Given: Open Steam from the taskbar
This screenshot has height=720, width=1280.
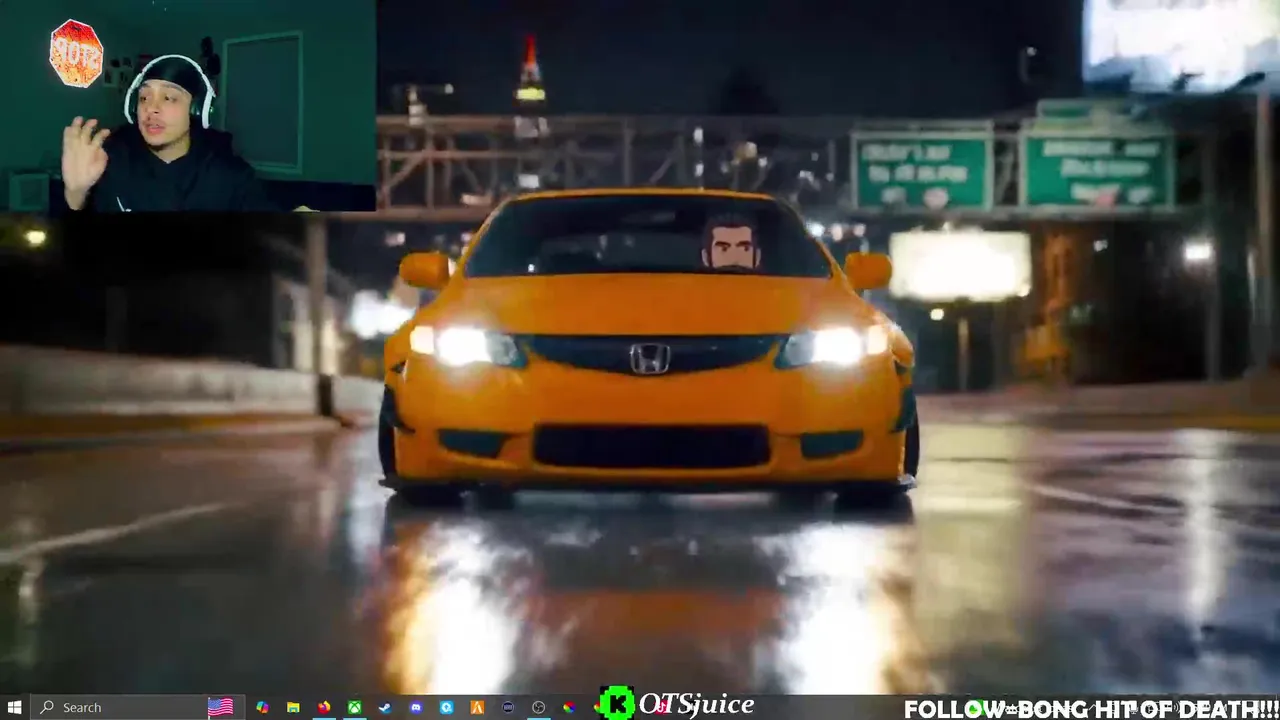Looking at the screenshot, I should pos(385,707).
